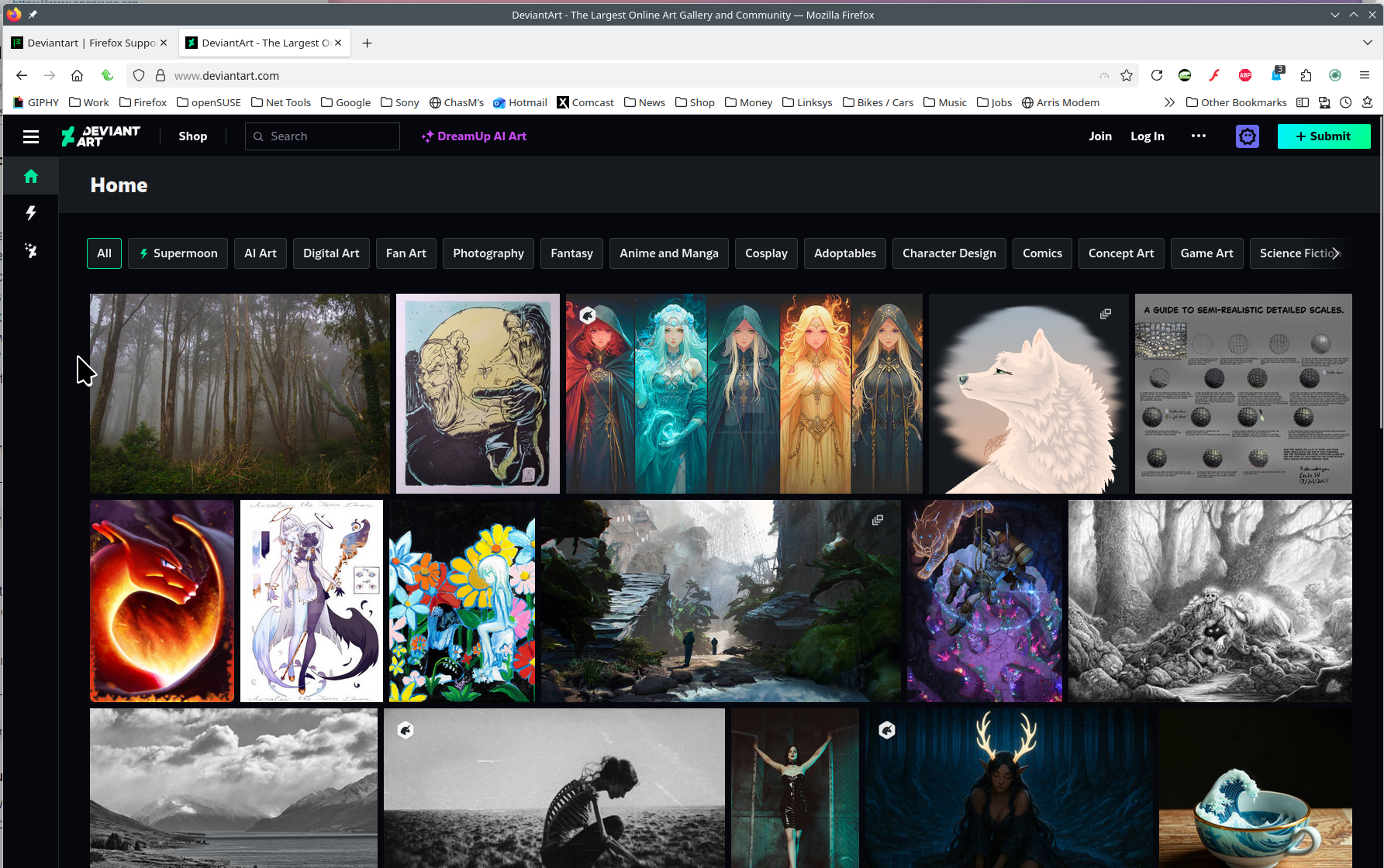Show more bookmarks with the chevron
The width and height of the screenshot is (1384, 868).
(x=1169, y=102)
